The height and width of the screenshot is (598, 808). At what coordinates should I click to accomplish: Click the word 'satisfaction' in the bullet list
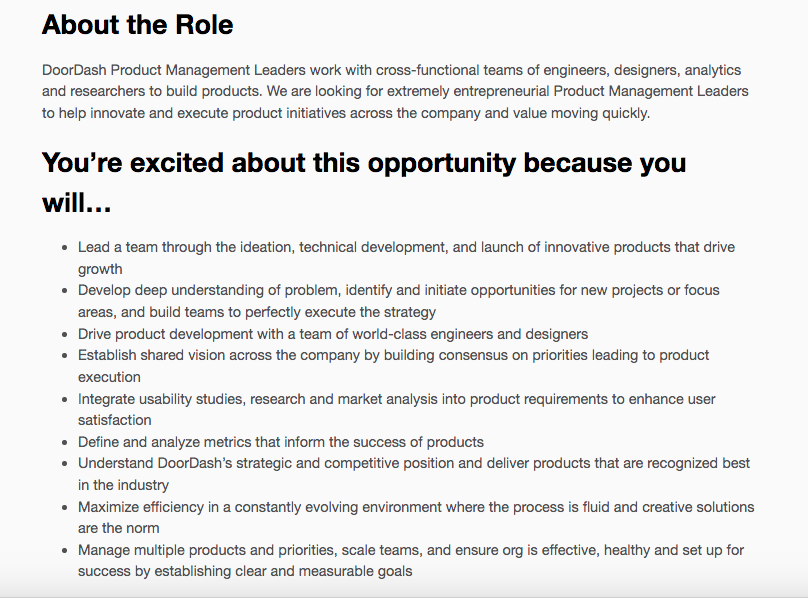pos(114,420)
